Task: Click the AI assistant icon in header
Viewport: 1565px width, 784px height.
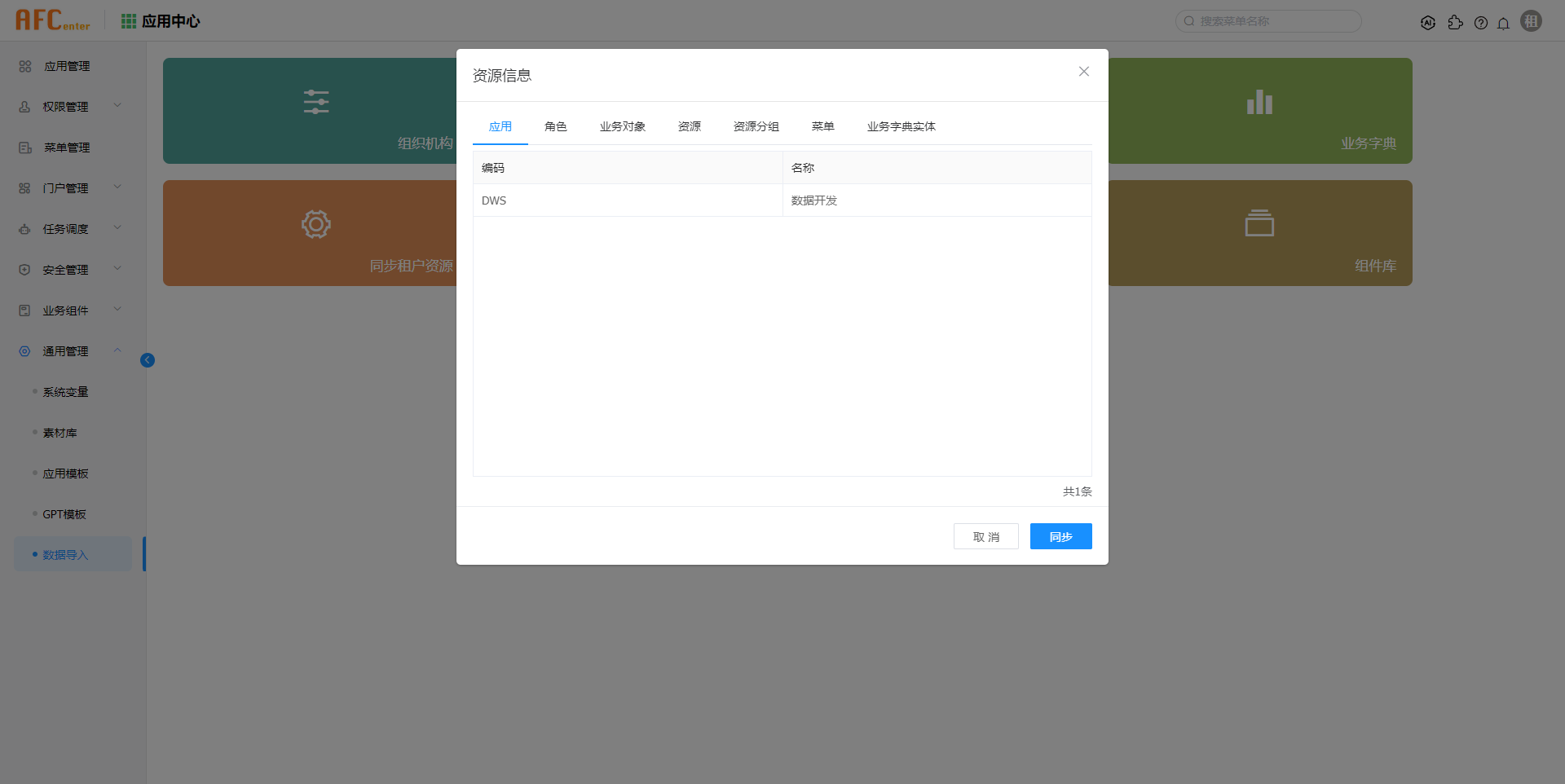Action: pyautogui.click(x=1427, y=23)
